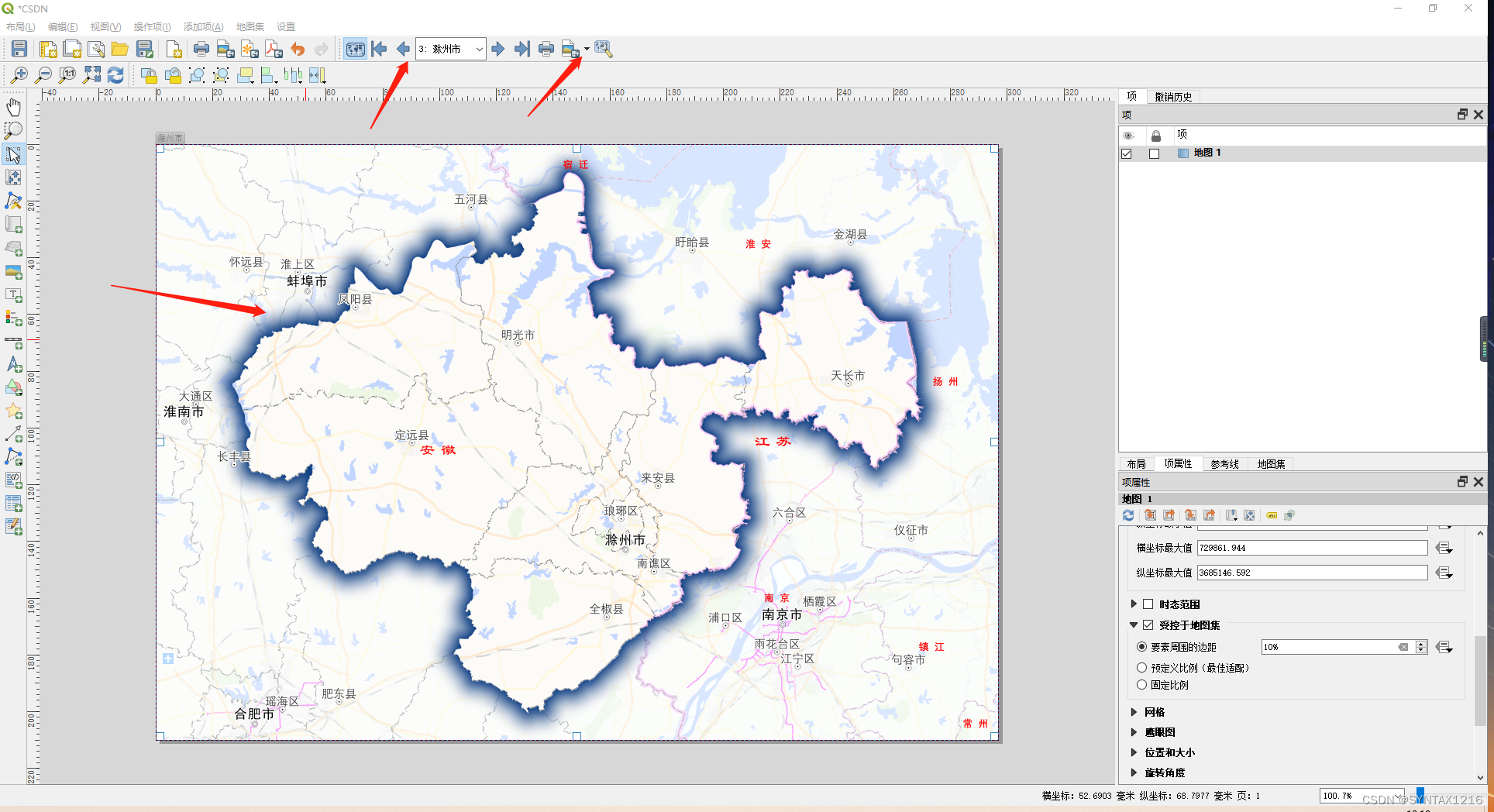This screenshot has height=812, width=1494.
Task: Click next atlas feature arrow button
Action: click(x=497, y=49)
